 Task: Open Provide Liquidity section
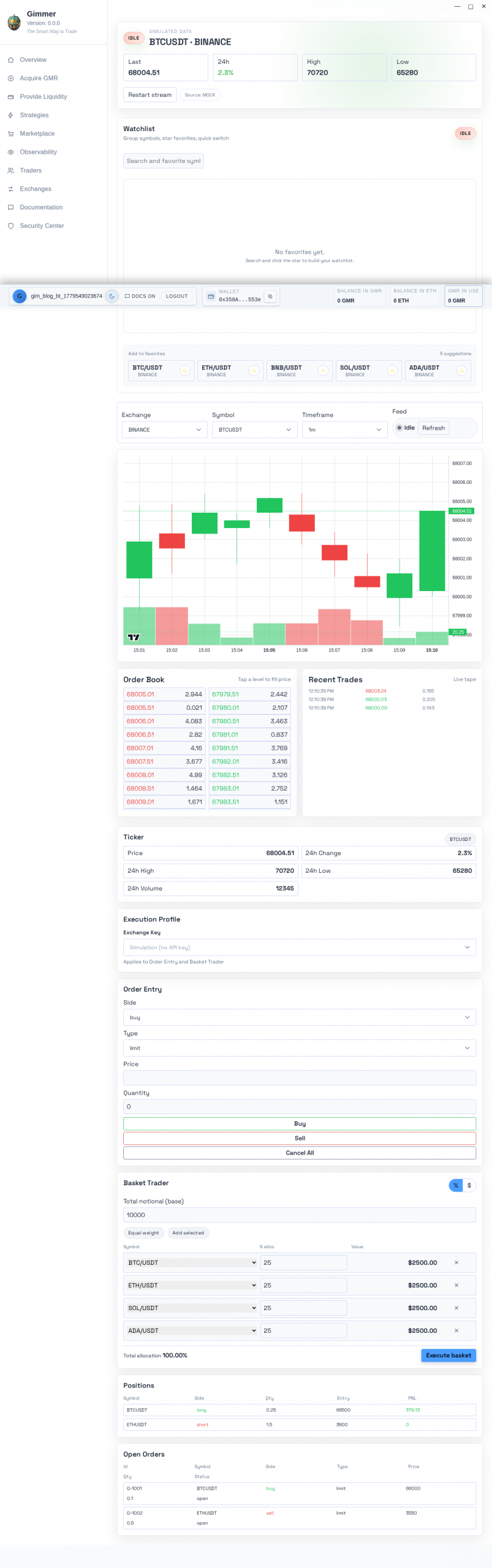click(x=43, y=97)
